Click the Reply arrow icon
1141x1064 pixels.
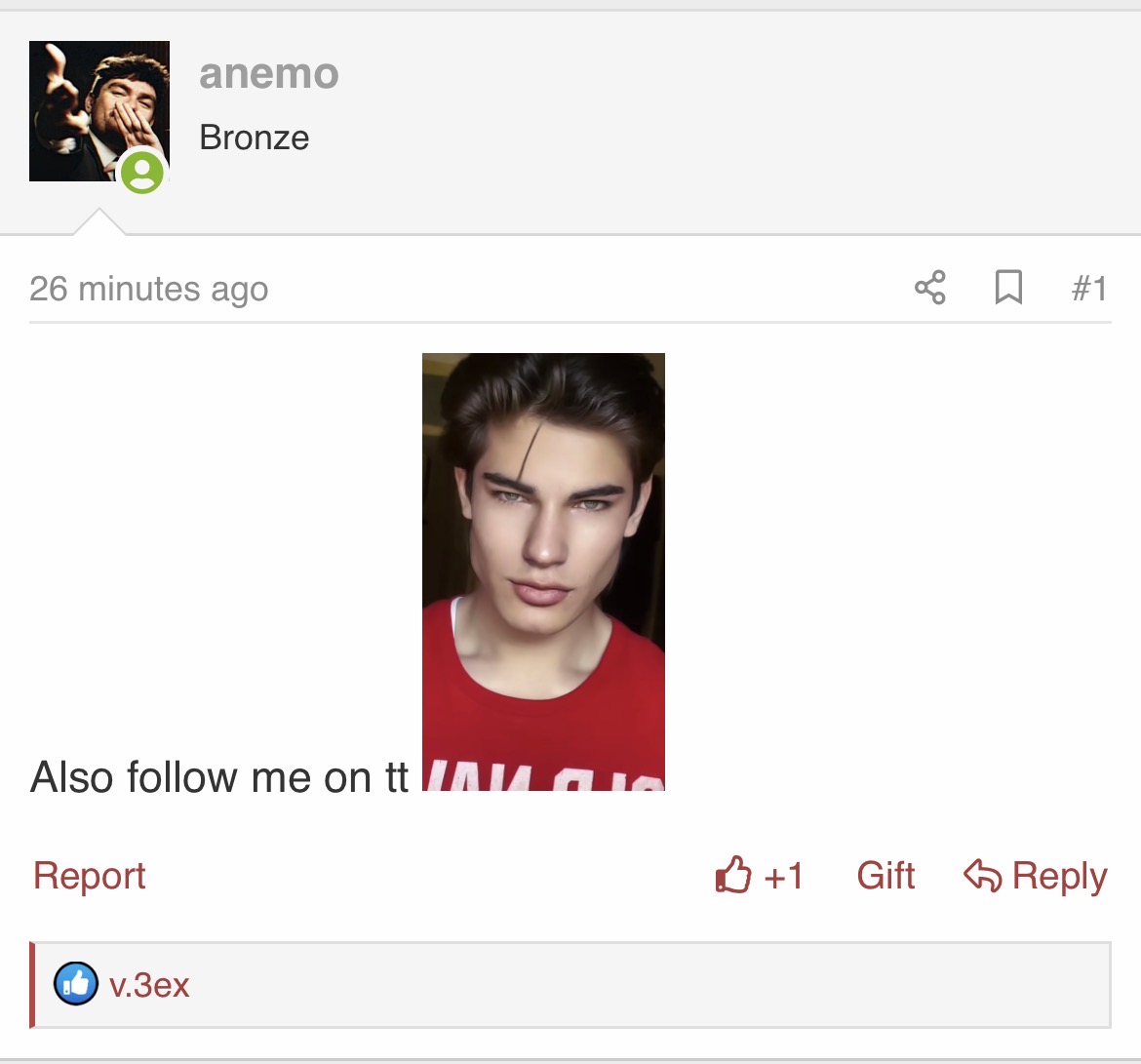[981, 876]
